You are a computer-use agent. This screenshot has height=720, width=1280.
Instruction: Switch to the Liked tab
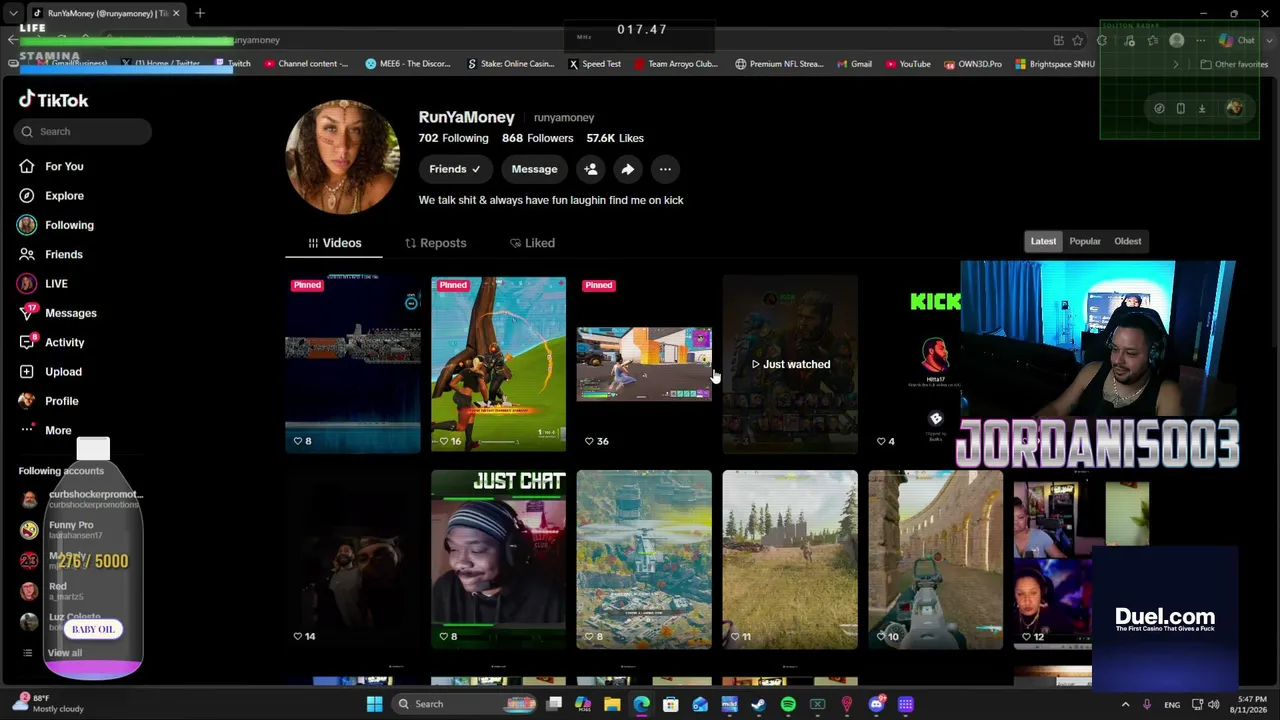532,243
